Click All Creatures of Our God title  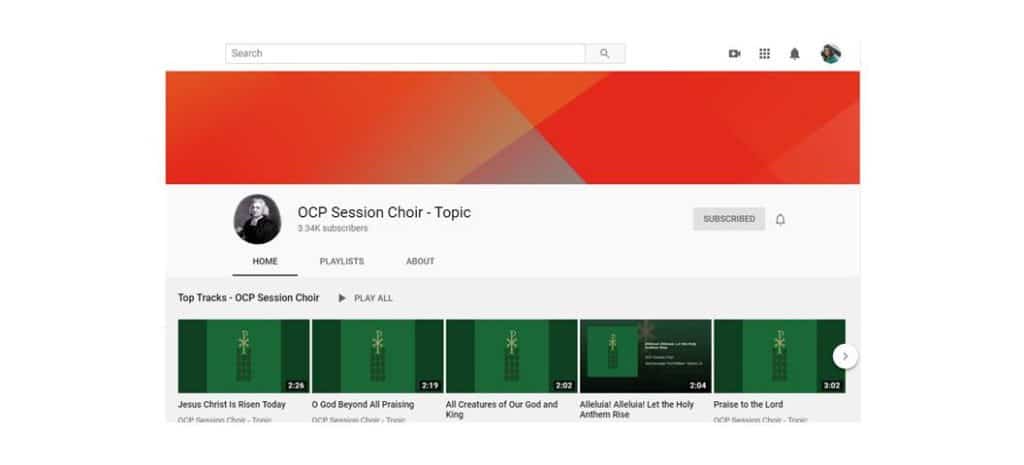point(502,409)
